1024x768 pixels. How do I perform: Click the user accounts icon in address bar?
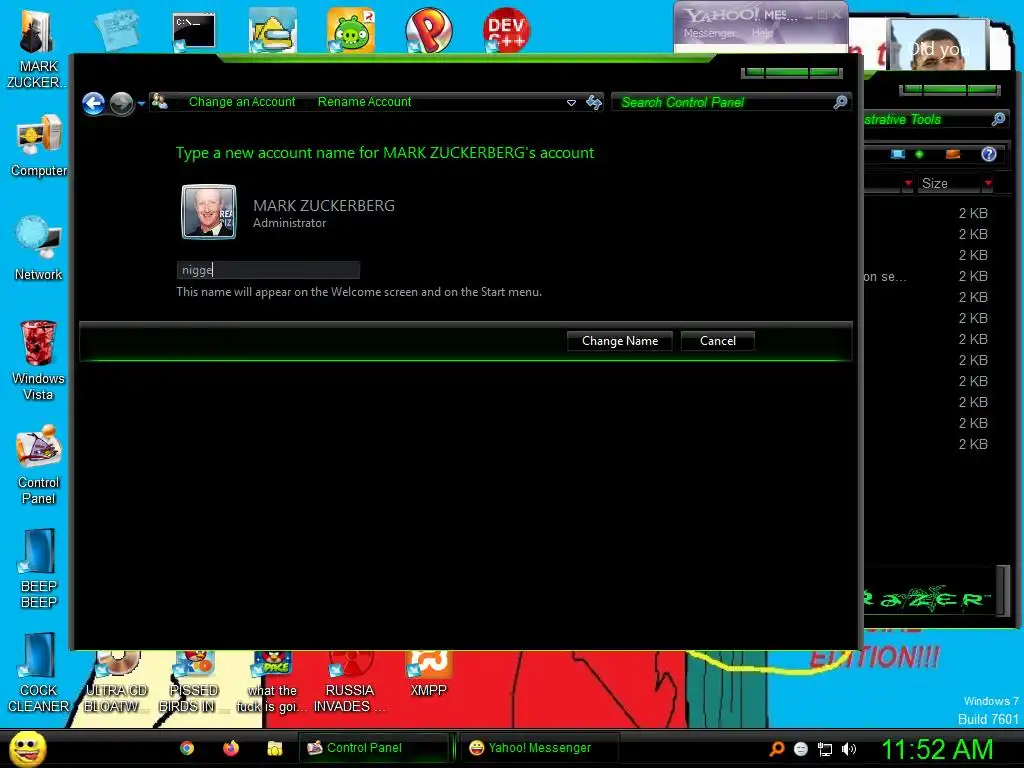159,101
